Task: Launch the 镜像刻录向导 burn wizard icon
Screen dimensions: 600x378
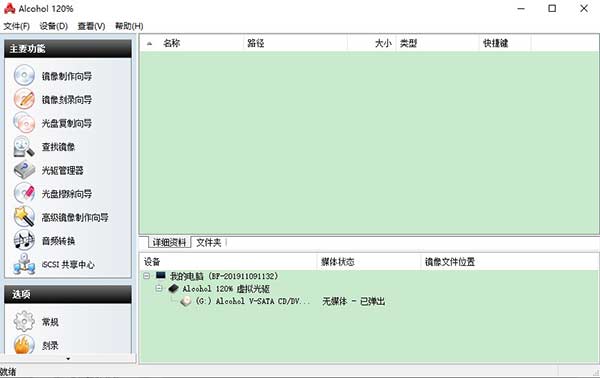Action: coord(24,99)
